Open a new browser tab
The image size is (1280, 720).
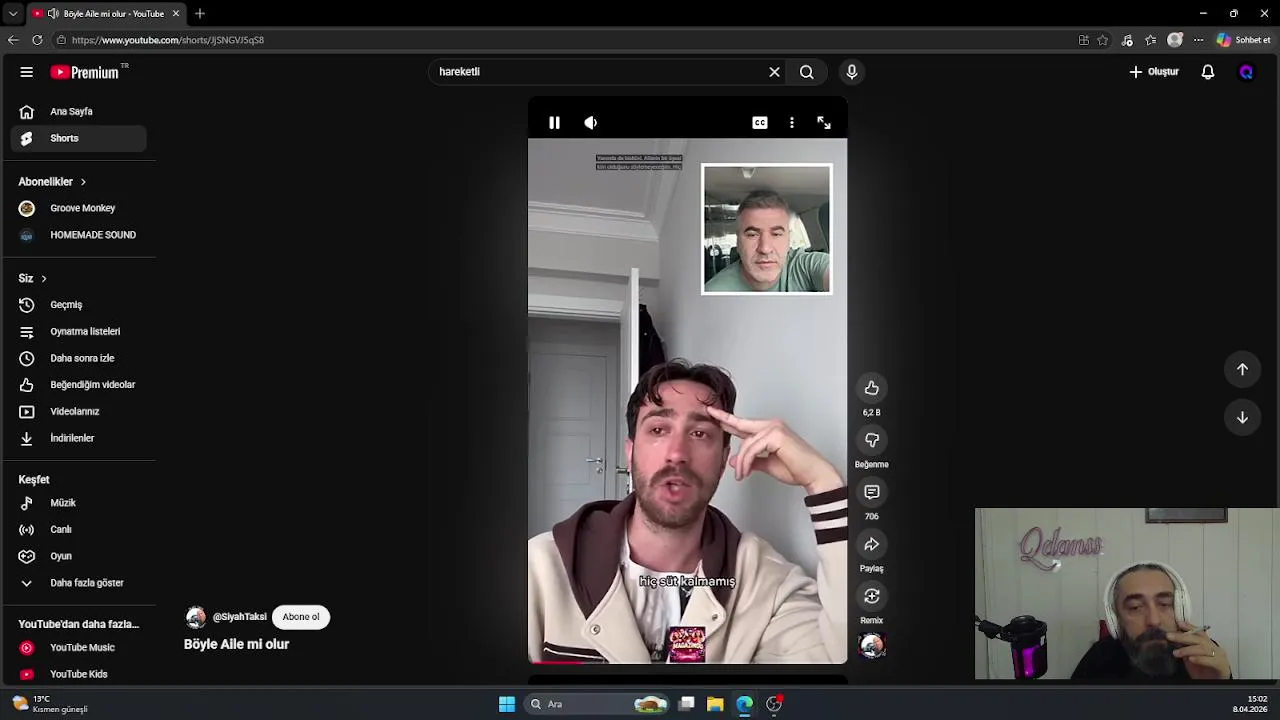point(200,14)
